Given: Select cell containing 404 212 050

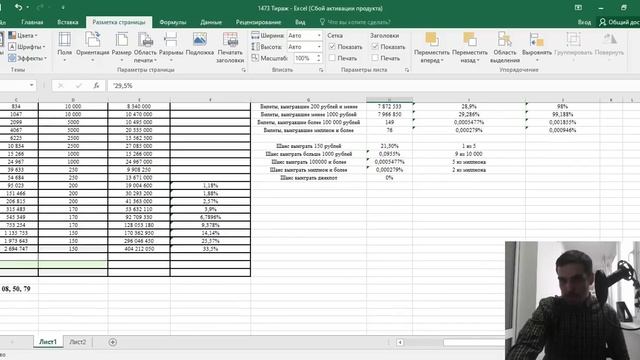Looking at the screenshot, I should pyautogui.click(x=139, y=249).
